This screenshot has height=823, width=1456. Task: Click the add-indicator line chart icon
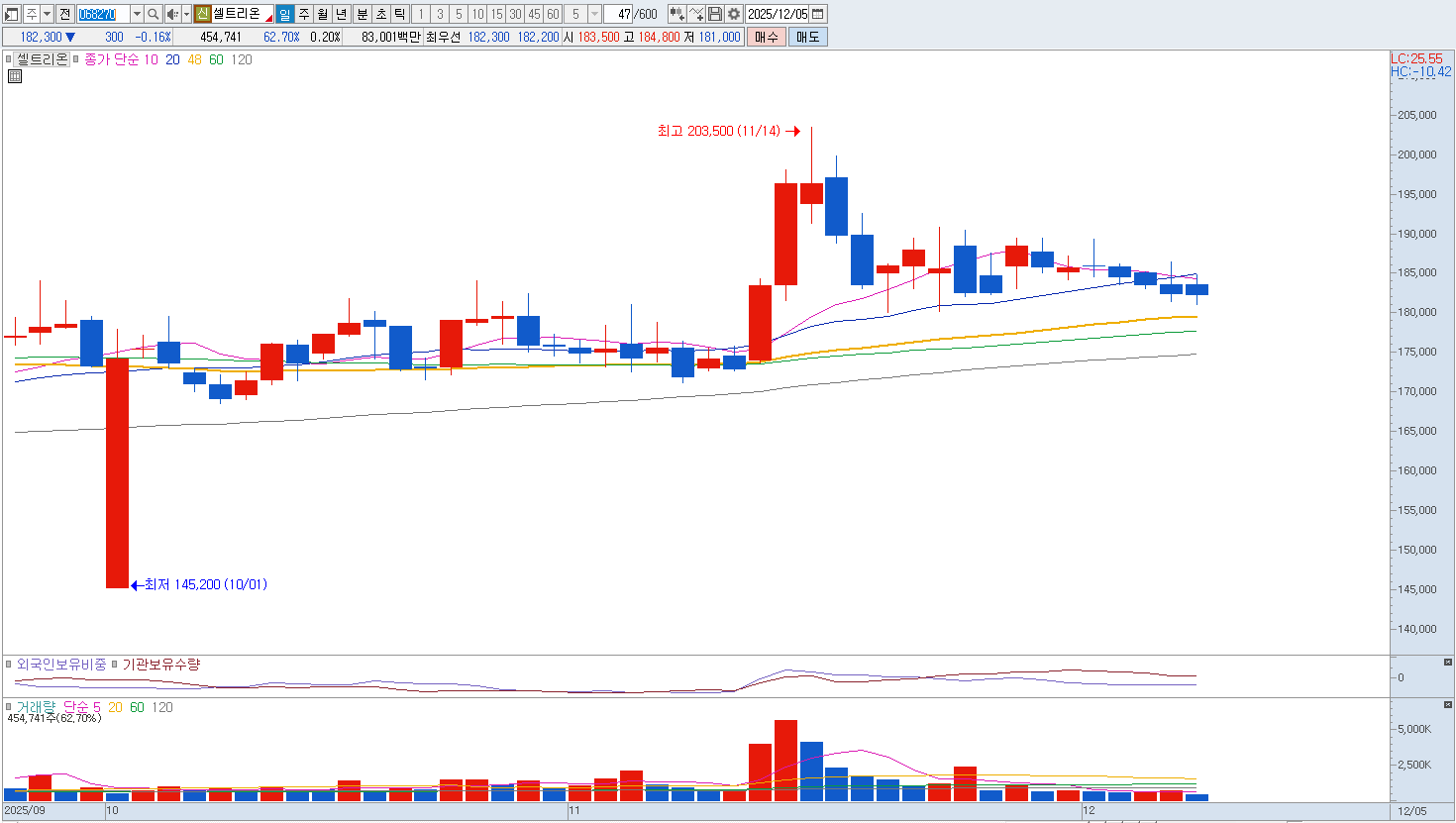pyautogui.click(x=696, y=14)
